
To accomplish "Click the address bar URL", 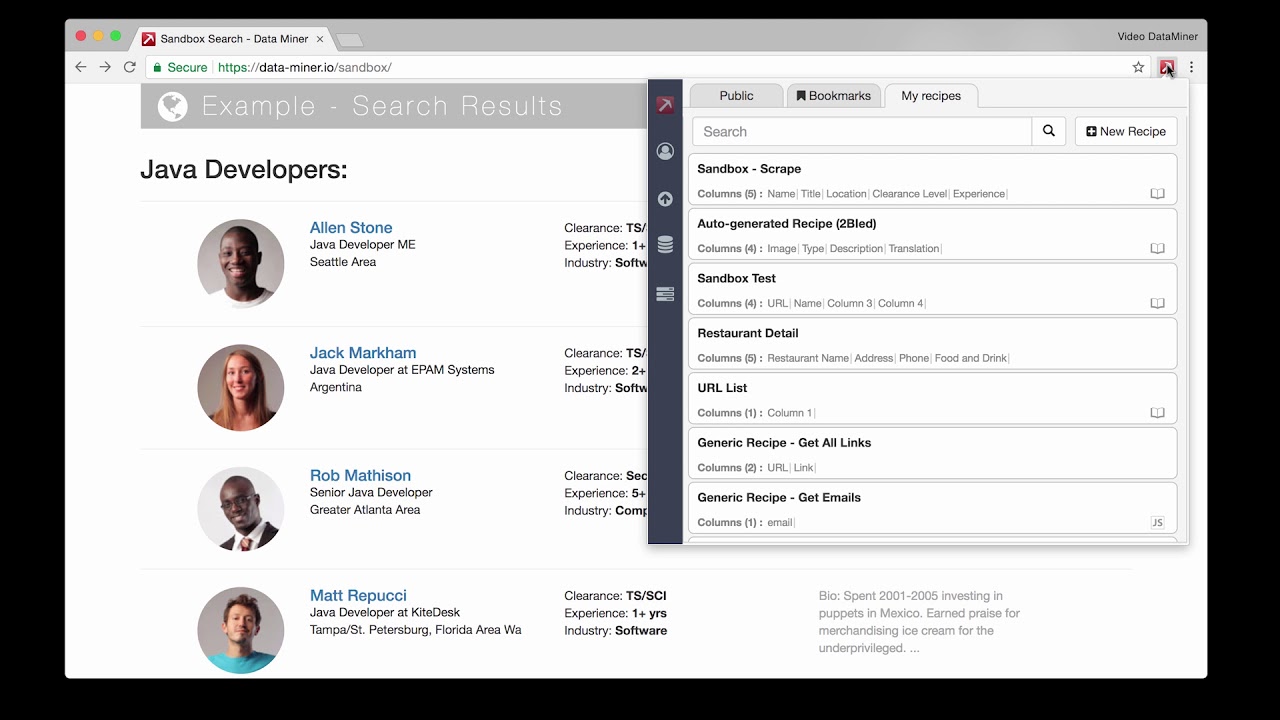I will tap(305, 67).
